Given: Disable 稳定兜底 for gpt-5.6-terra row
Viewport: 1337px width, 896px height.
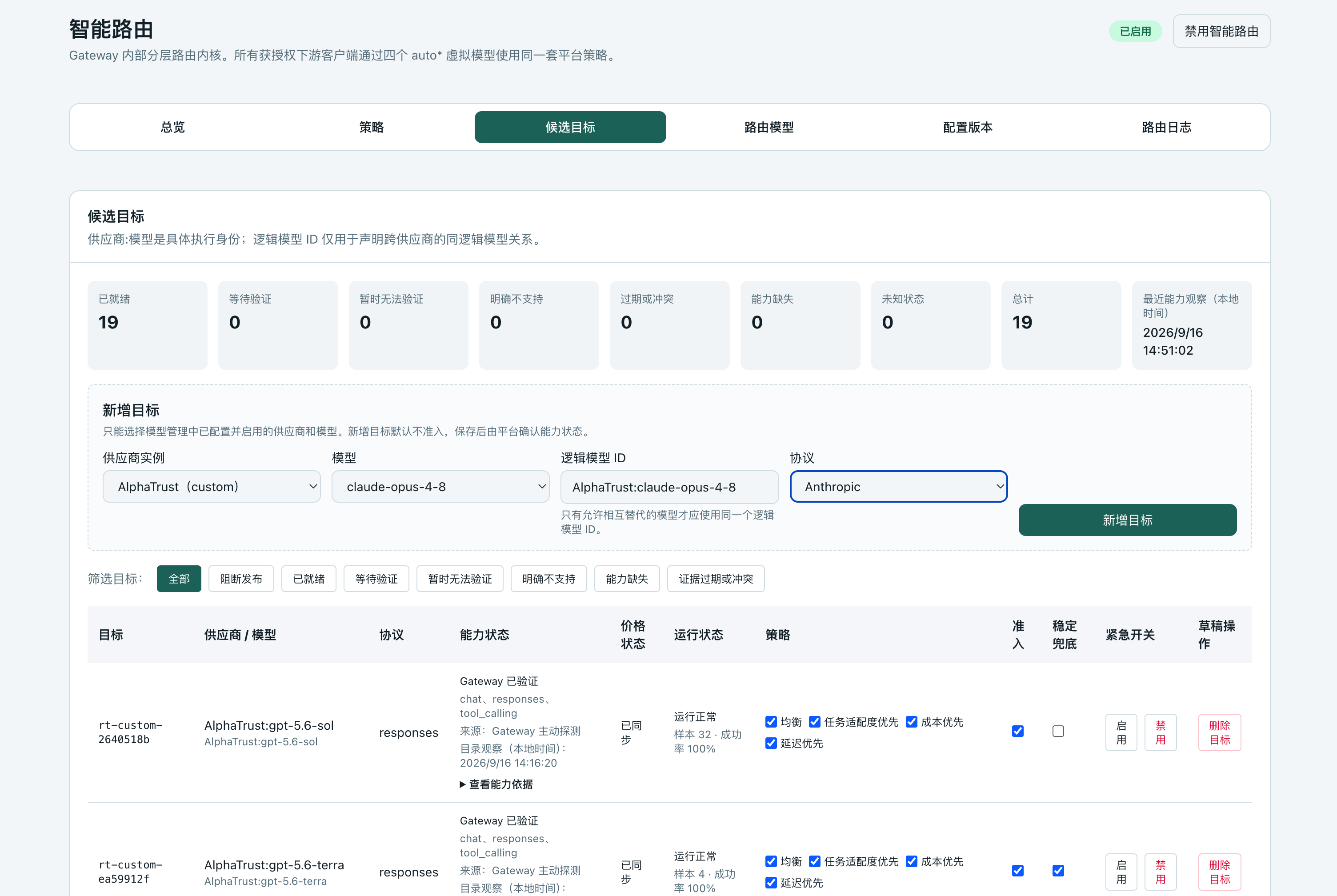Looking at the screenshot, I should point(1058,871).
